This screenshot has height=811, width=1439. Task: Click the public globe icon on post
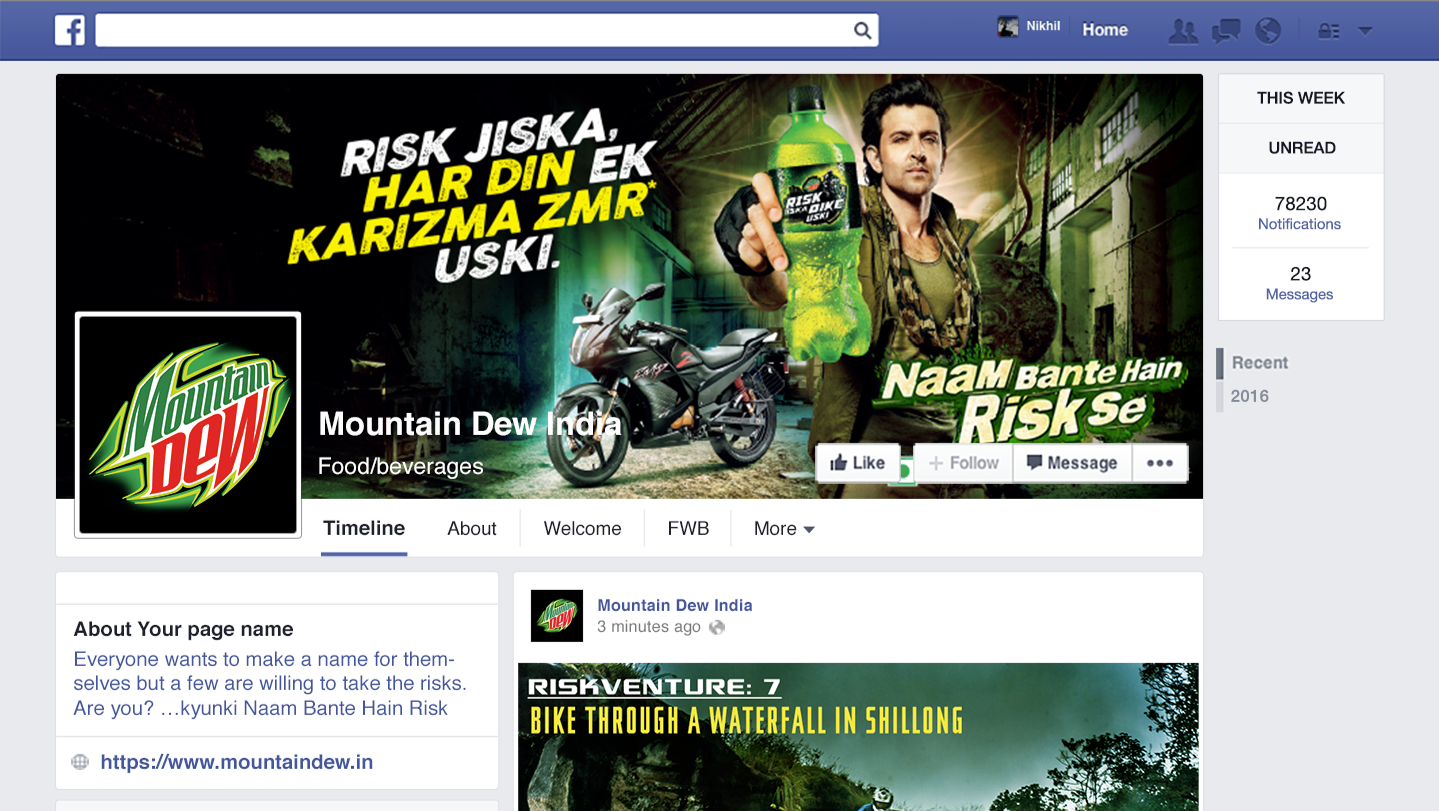point(717,628)
